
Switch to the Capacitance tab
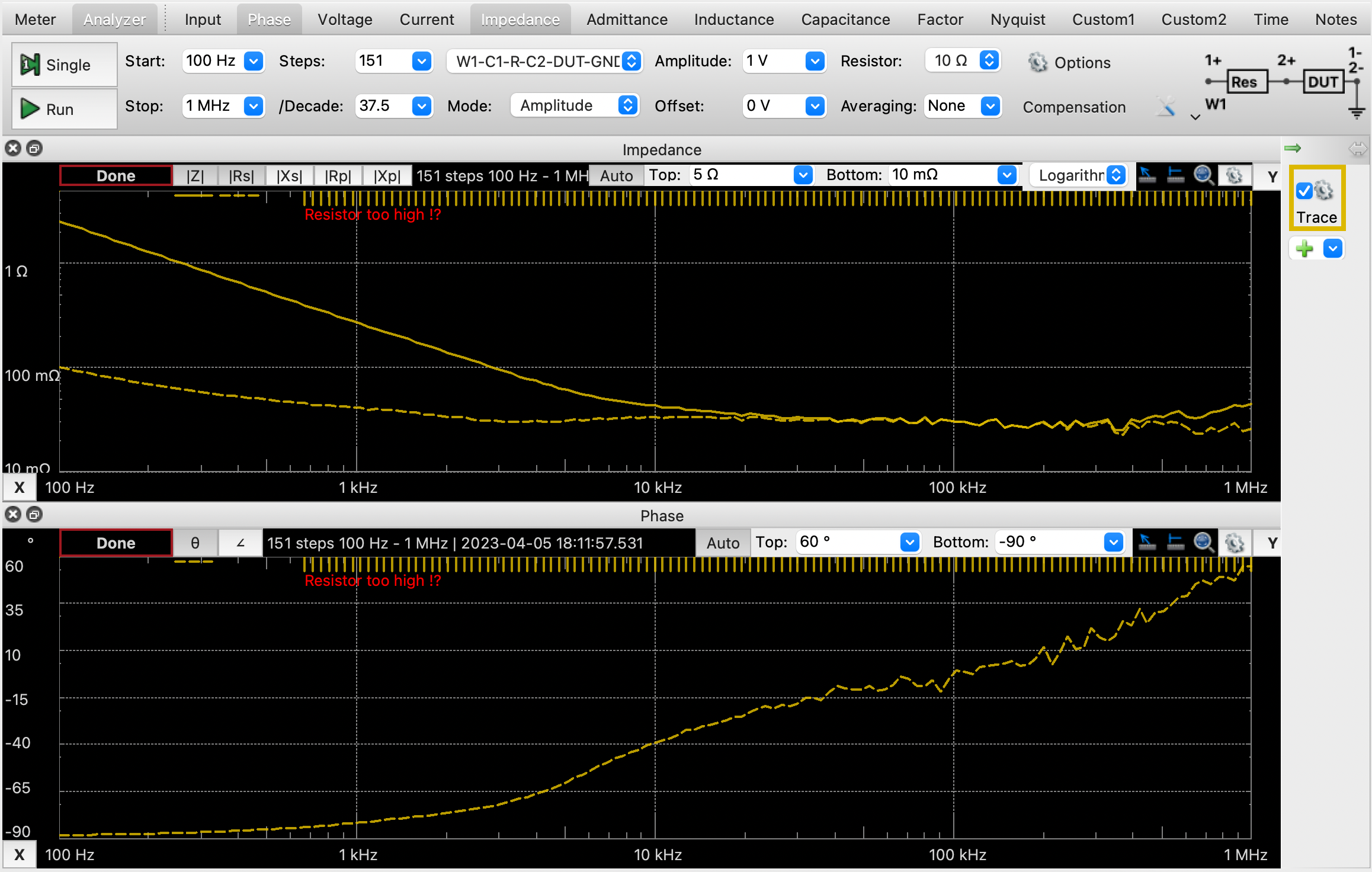pos(845,20)
